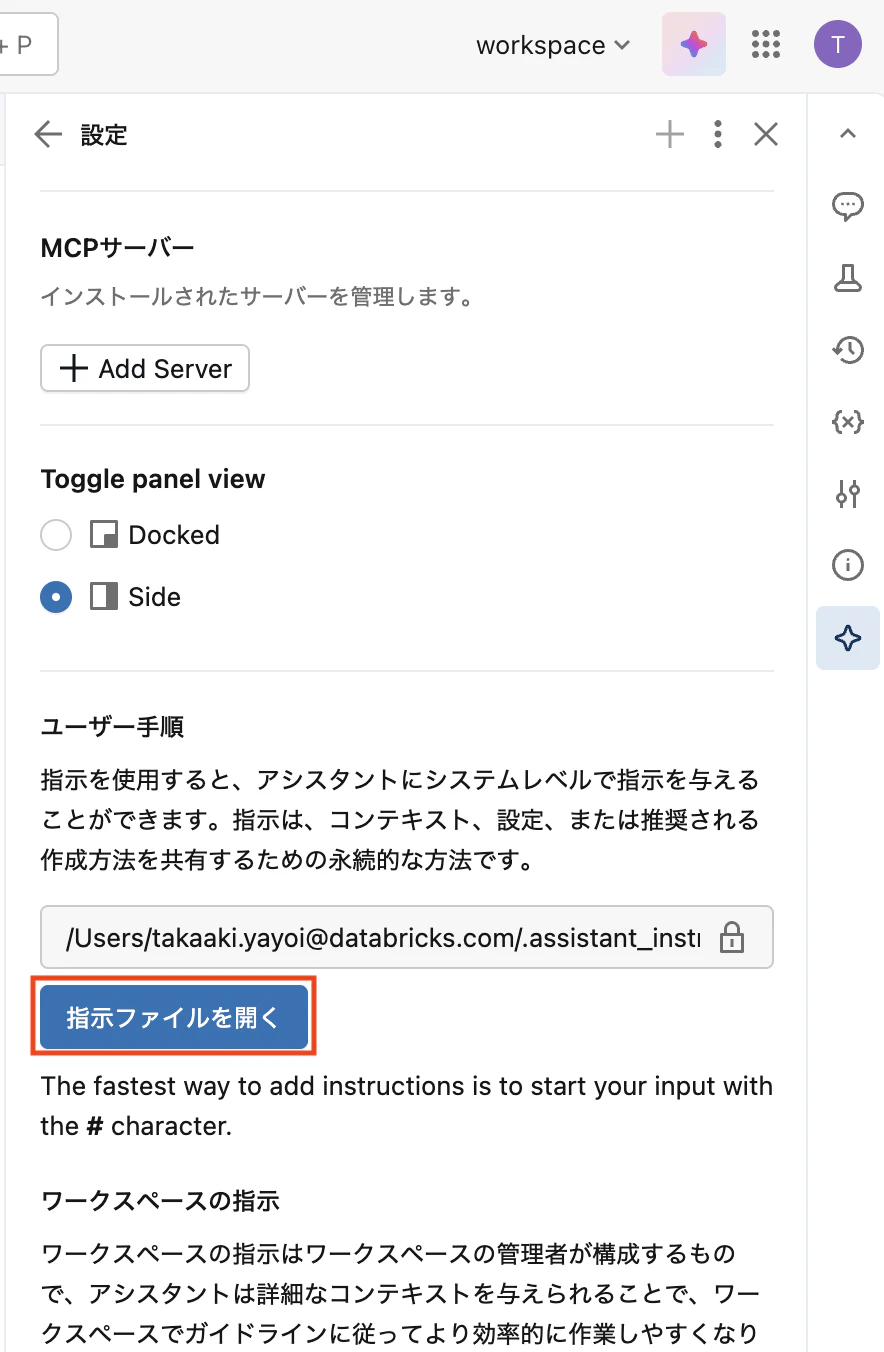This screenshot has width=884, height=1352.
Task: Click the back arrow next to 設定
Action: (47, 133)
